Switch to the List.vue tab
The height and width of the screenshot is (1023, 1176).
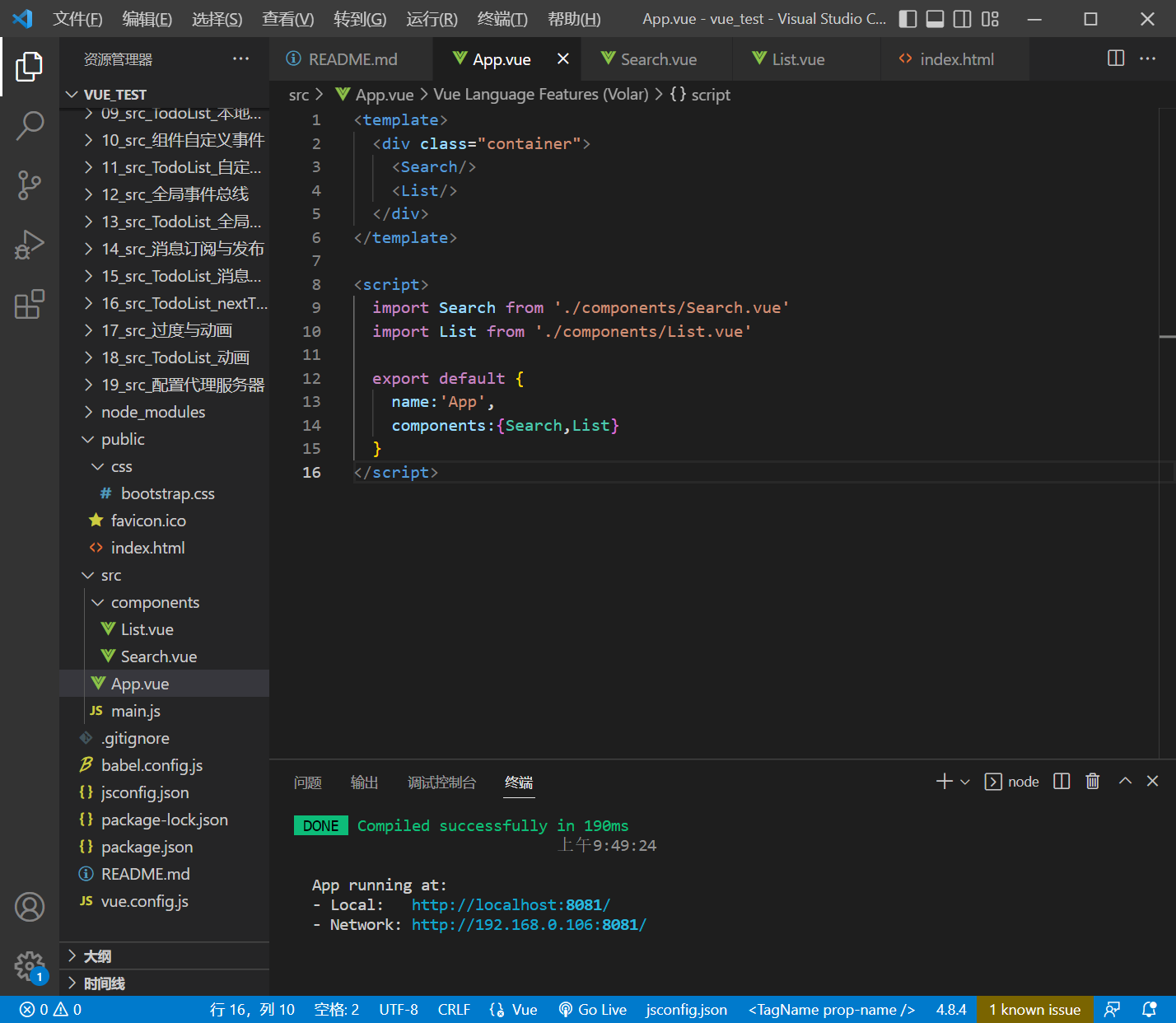click(798, 59)
